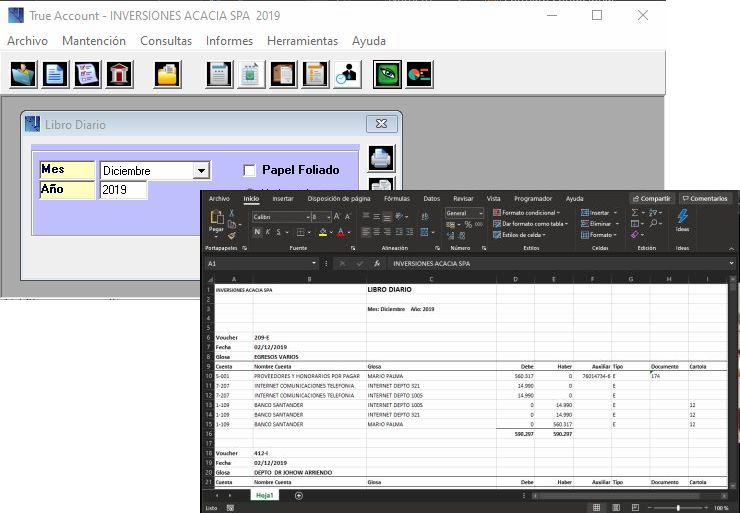Viewport: 740px width, 513px height.
Task: Click the AutoSum sigma icon in Excel
Action: (635, 212)
